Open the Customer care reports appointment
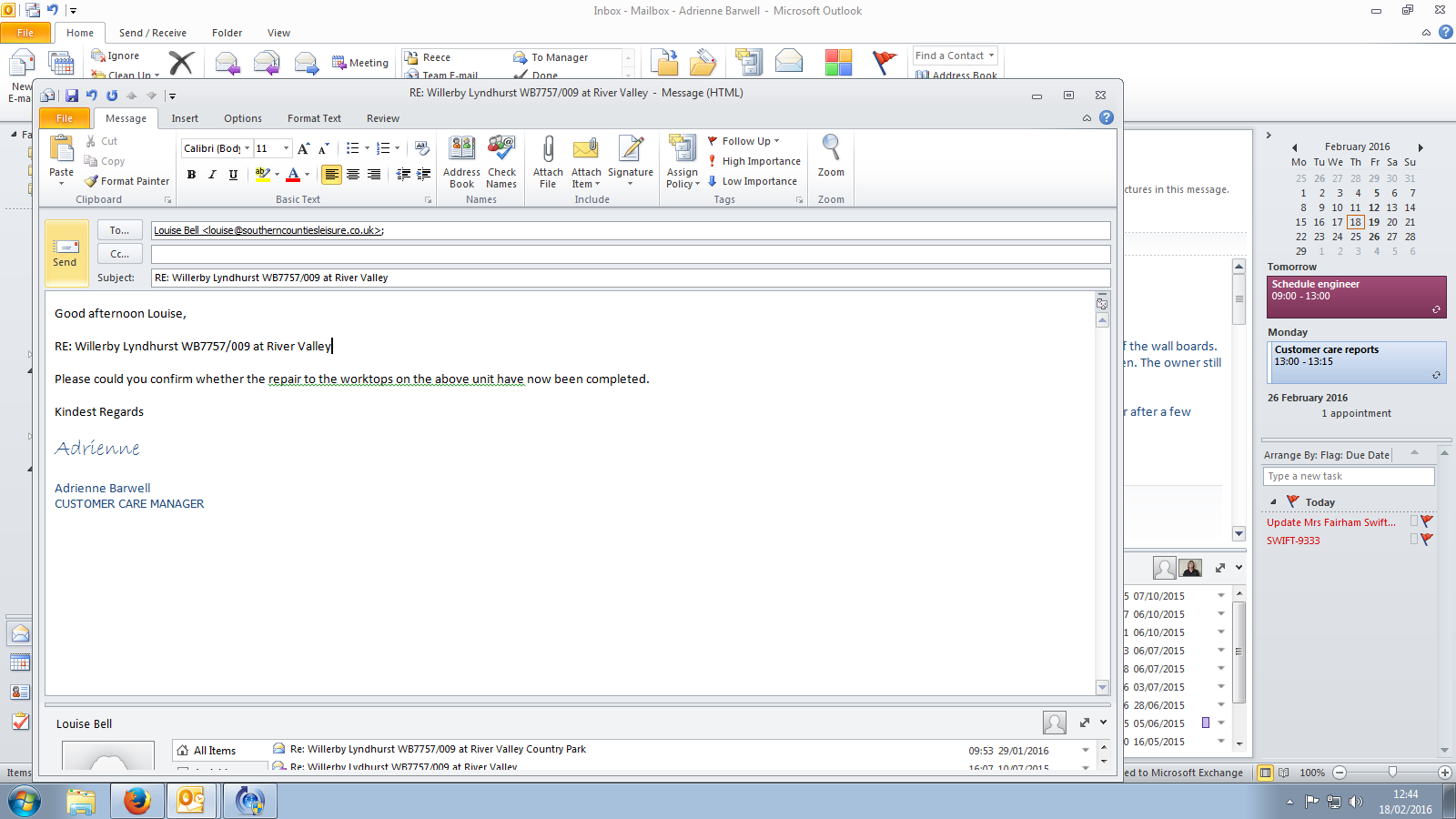 click(1357, 362)
